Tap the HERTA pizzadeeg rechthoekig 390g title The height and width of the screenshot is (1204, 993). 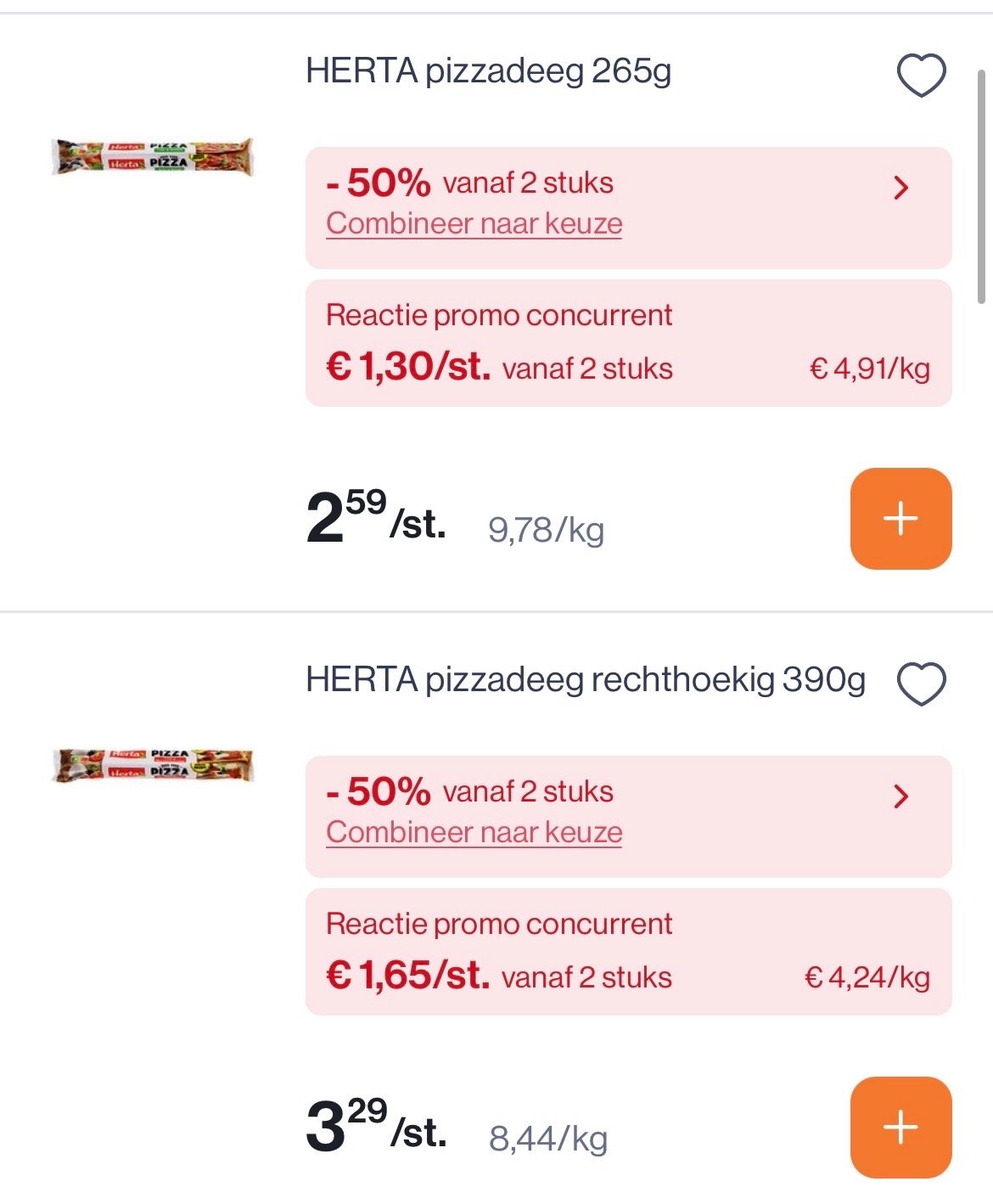(585, 680)
